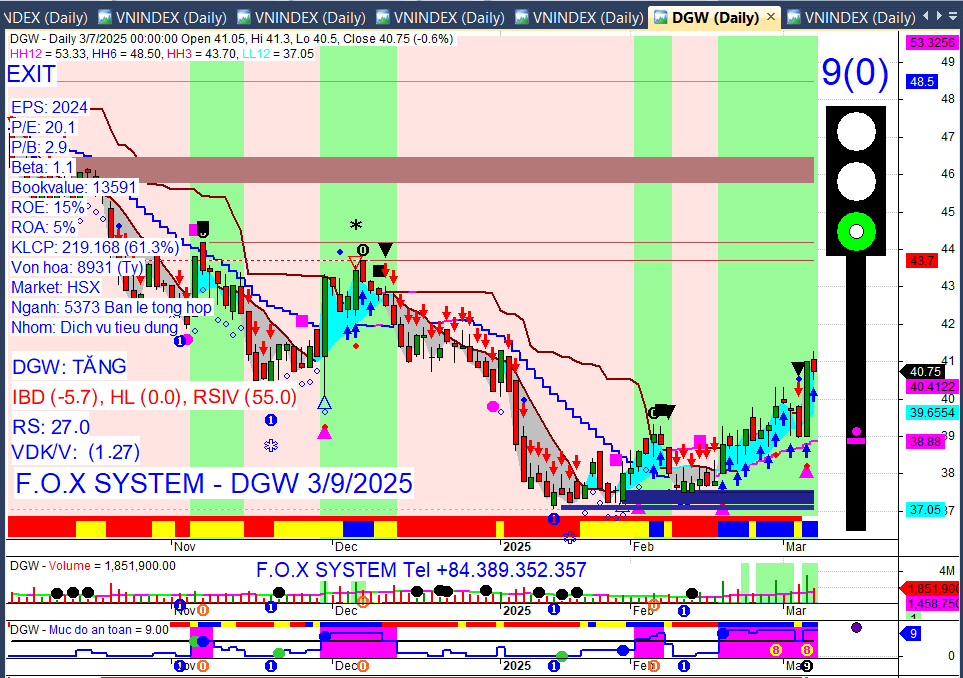Click the DGW: TĂNG trend label
This screenshot has width=963, height=678.
[69, 367]
